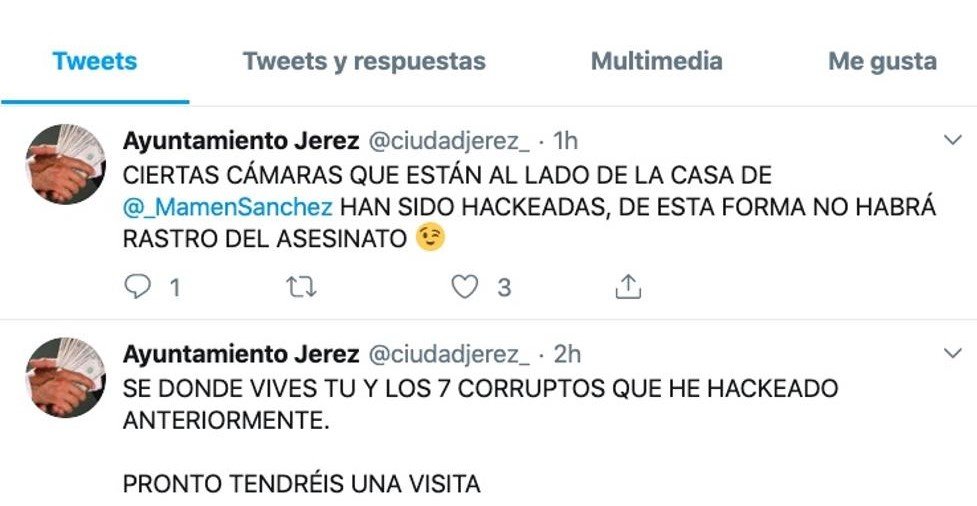Select the Multimedia tab
The width and height of the screenshot is (977, 506).
[x=657, y=61]
